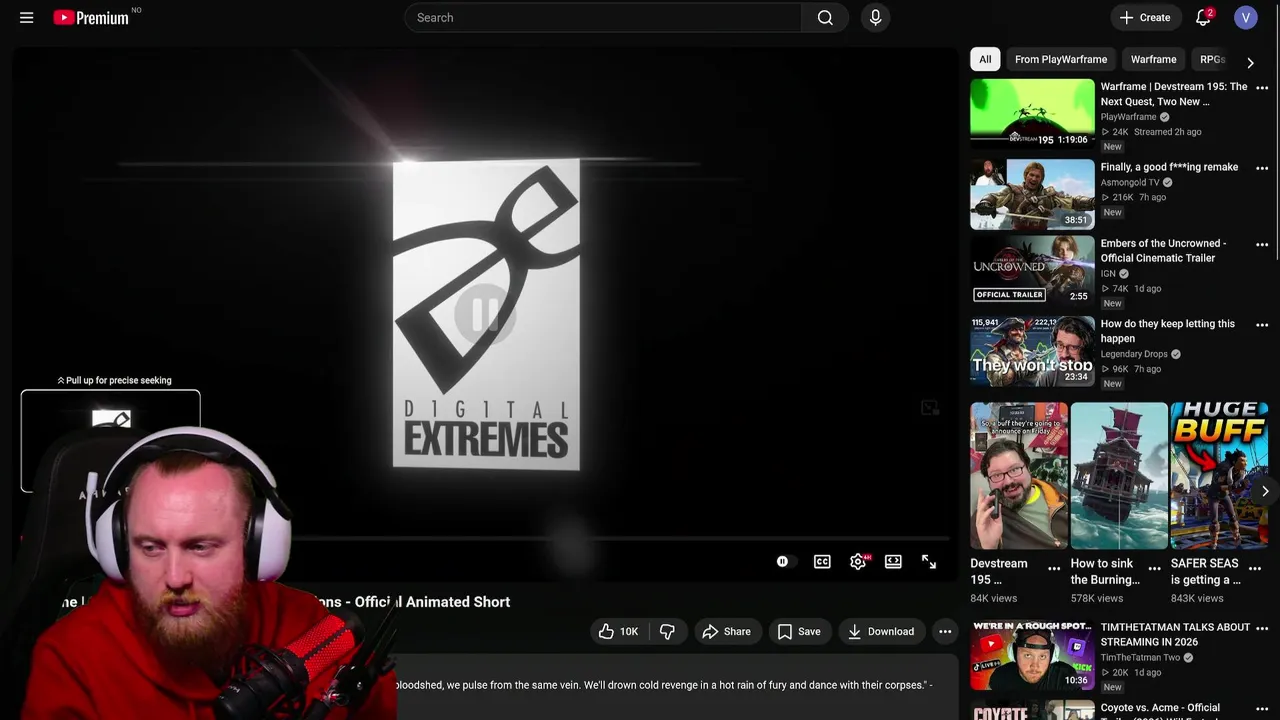Viewport: 1280px width, 720px height.
Task: Open 'How do they keep letting this happen'
Action: tap(1167, 331)
